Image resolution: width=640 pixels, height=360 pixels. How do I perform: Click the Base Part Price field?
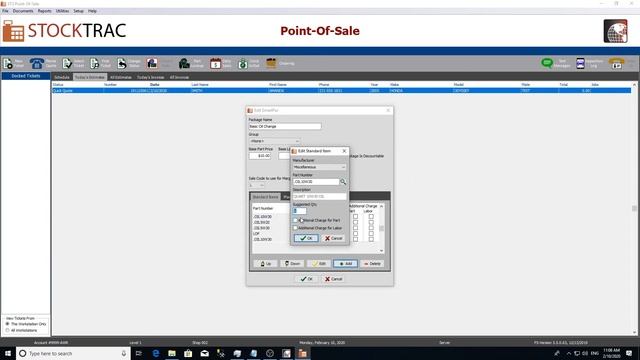click(x=260, y=156)
